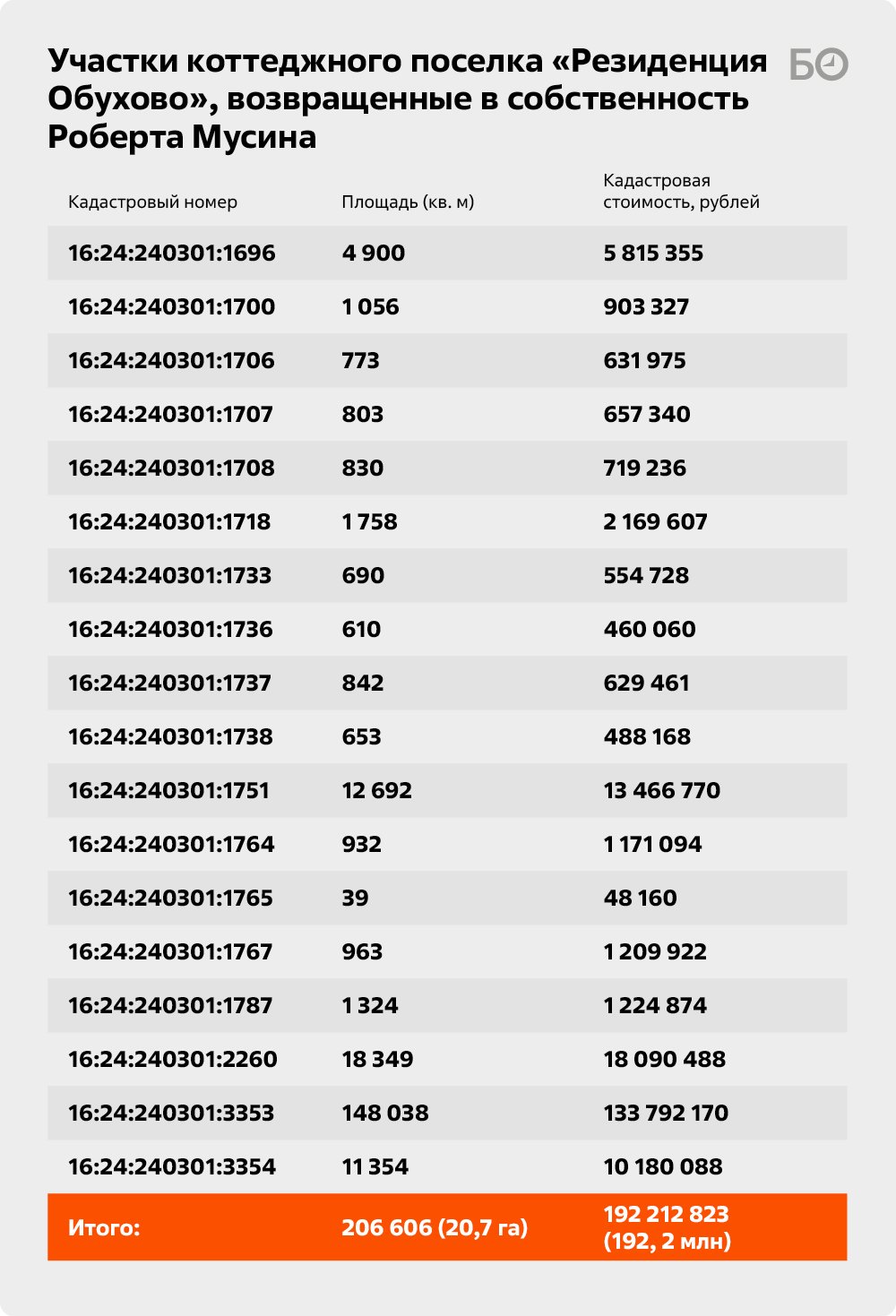Click the area value 1 056
The width and height of the screenshot is (896, 1316).
click(x=370, y=307)
